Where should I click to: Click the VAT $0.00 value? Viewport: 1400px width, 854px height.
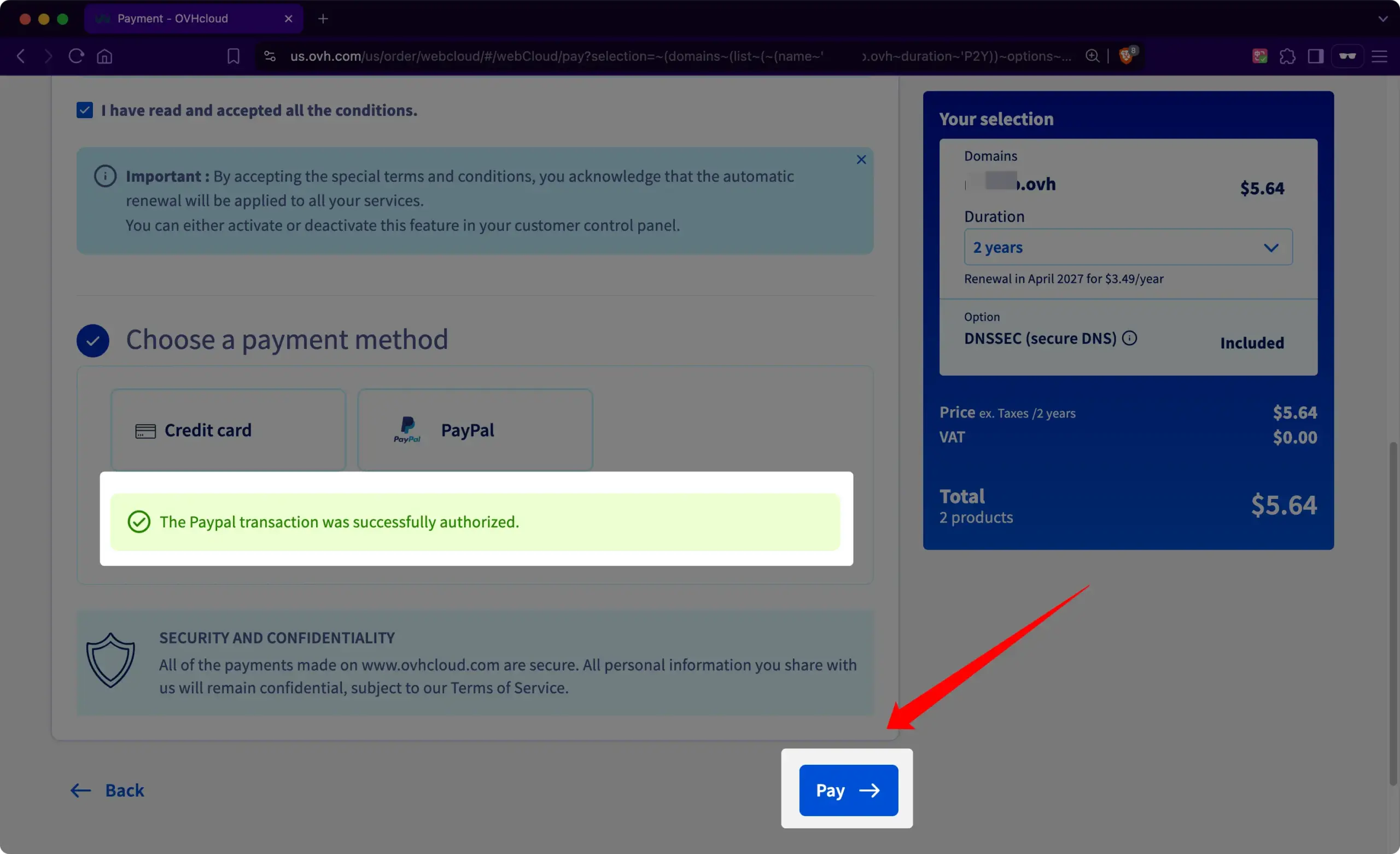[x=1294, y=437]
